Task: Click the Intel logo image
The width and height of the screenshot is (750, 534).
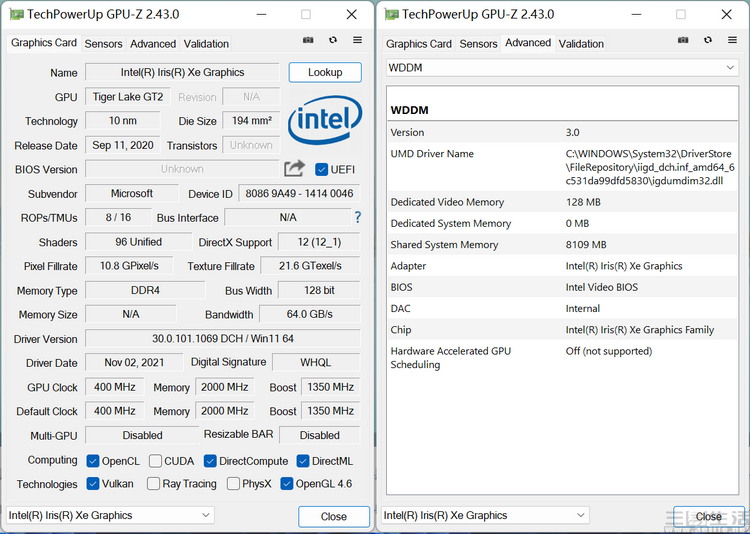Action: click(x=324, y=120)
